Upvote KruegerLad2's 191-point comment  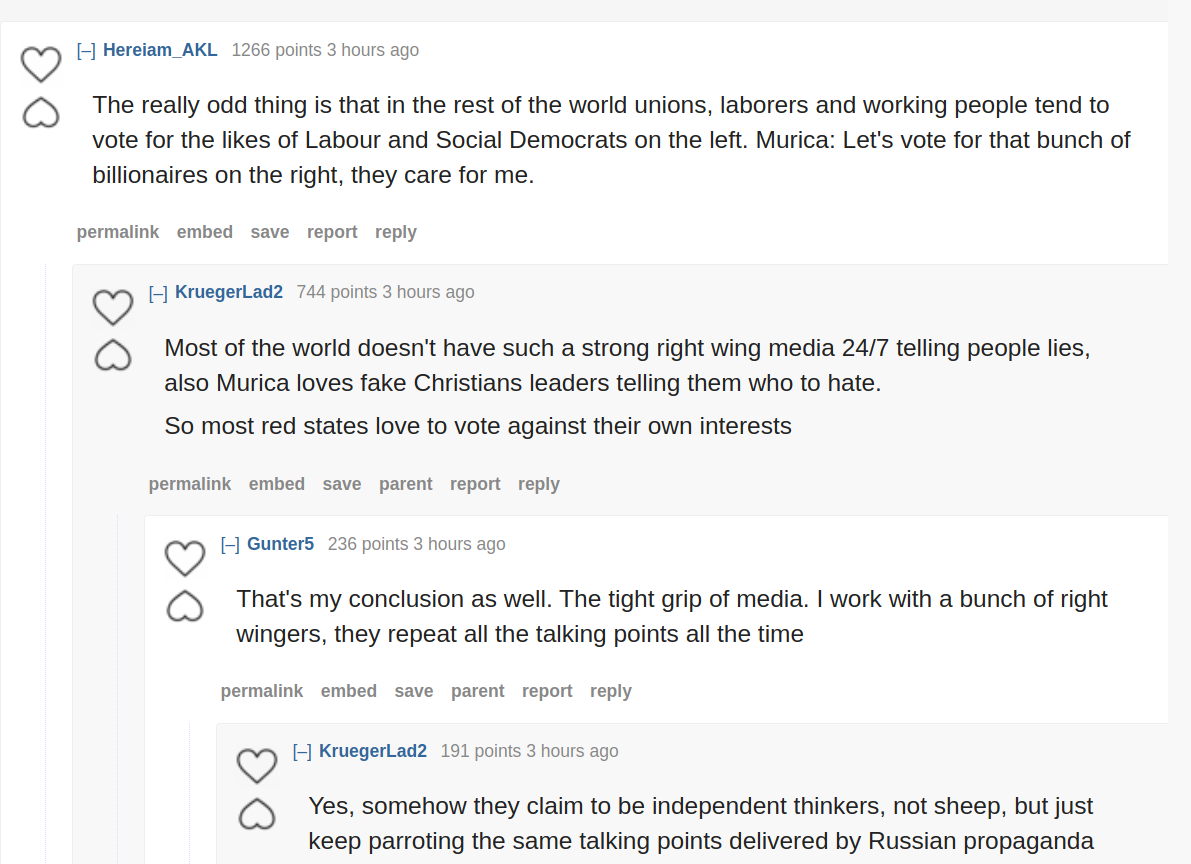click(257, 765)
